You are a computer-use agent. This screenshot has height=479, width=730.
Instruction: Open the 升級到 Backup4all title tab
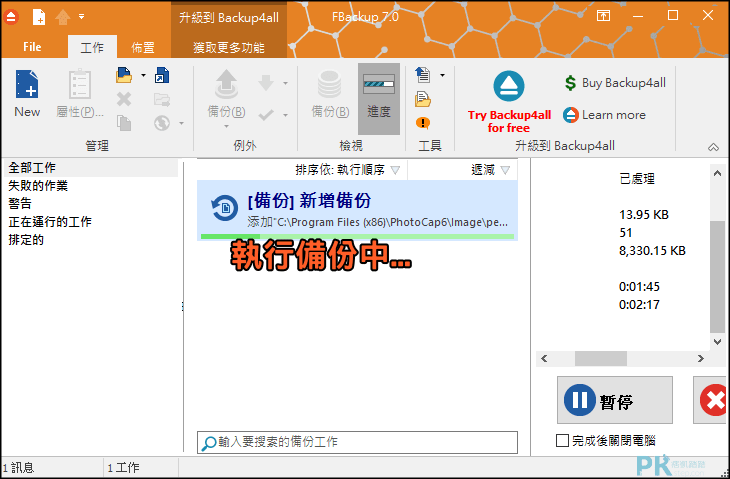(229, 18)
